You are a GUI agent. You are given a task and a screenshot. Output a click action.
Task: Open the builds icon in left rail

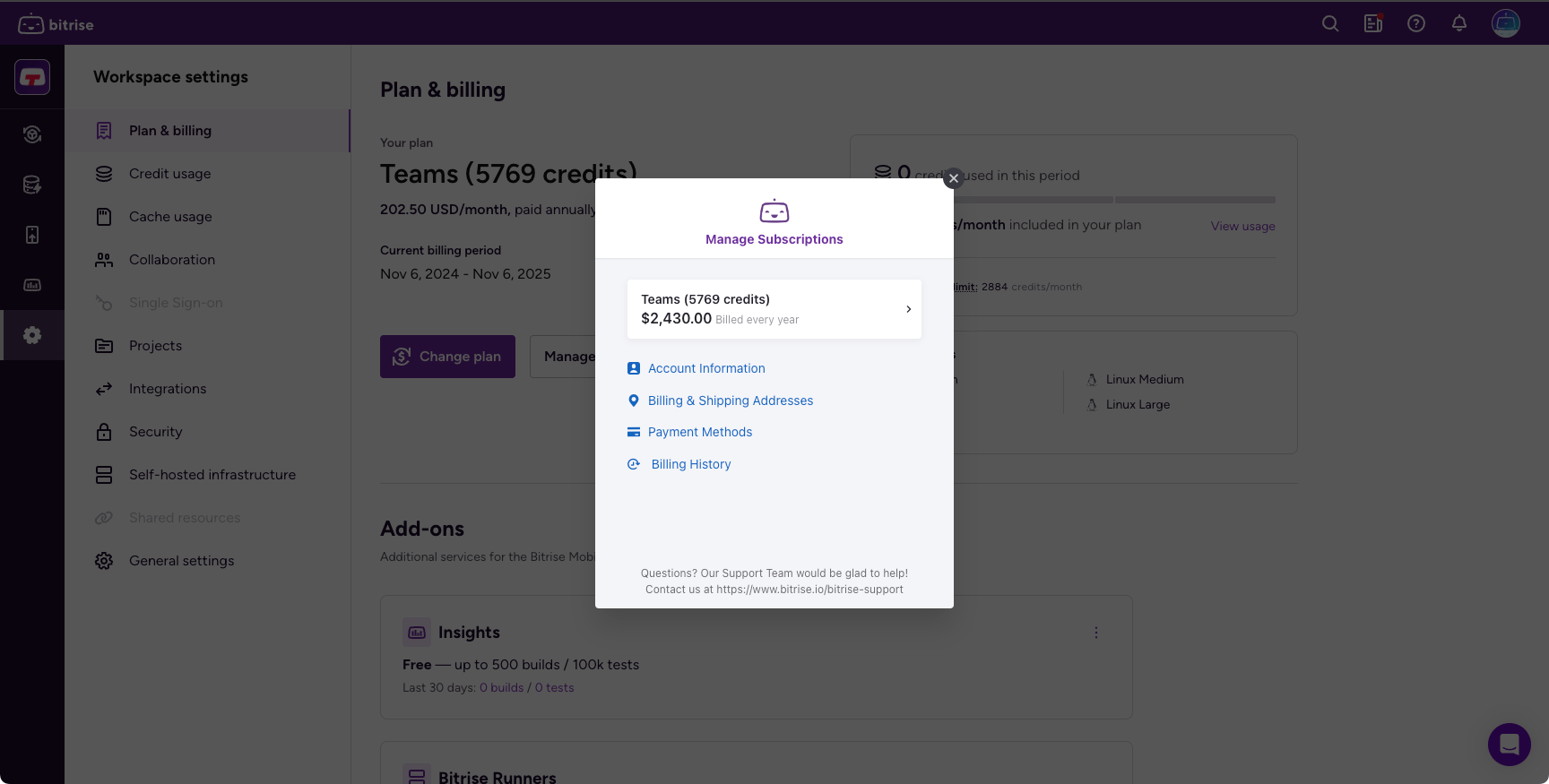[x=32, y=134]
